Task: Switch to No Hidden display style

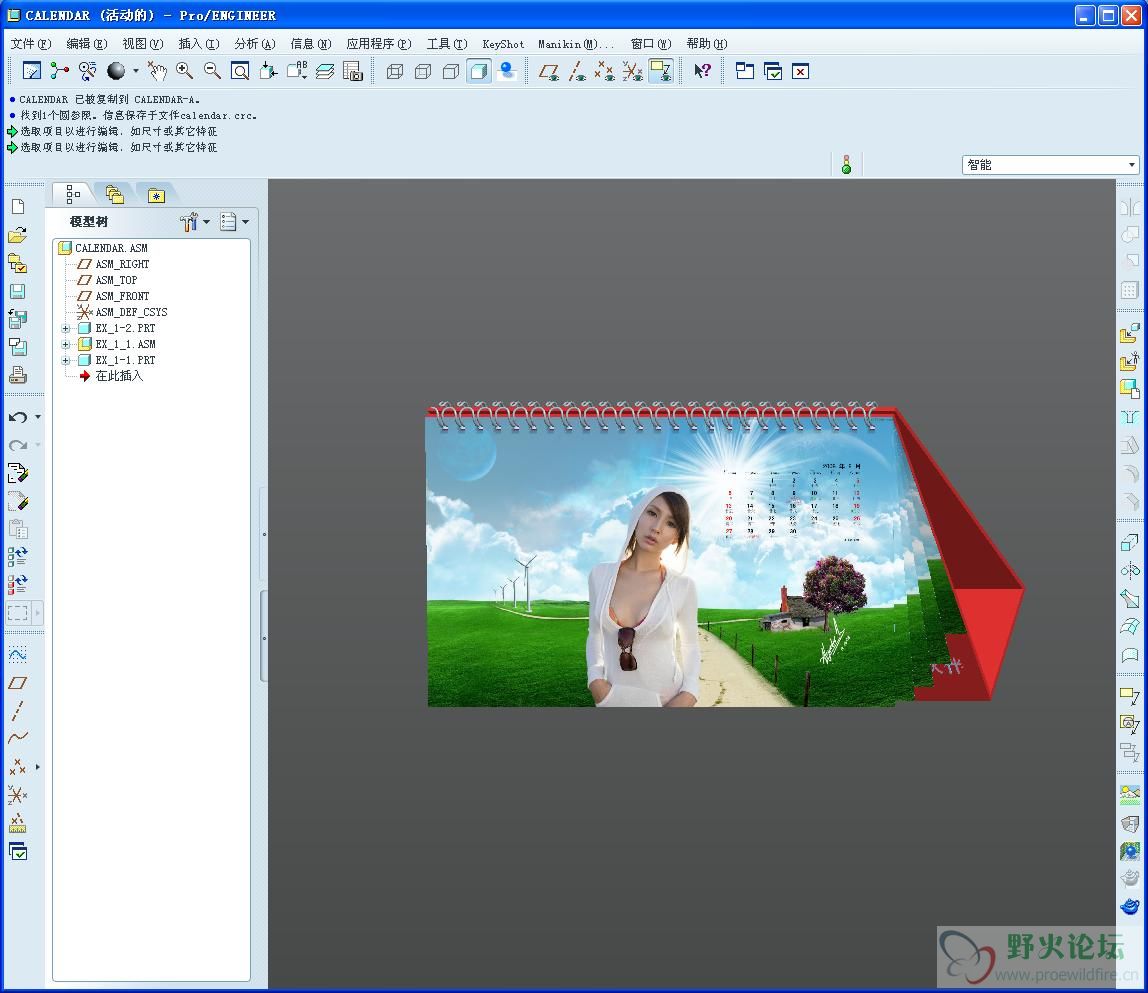Action: 451,71
